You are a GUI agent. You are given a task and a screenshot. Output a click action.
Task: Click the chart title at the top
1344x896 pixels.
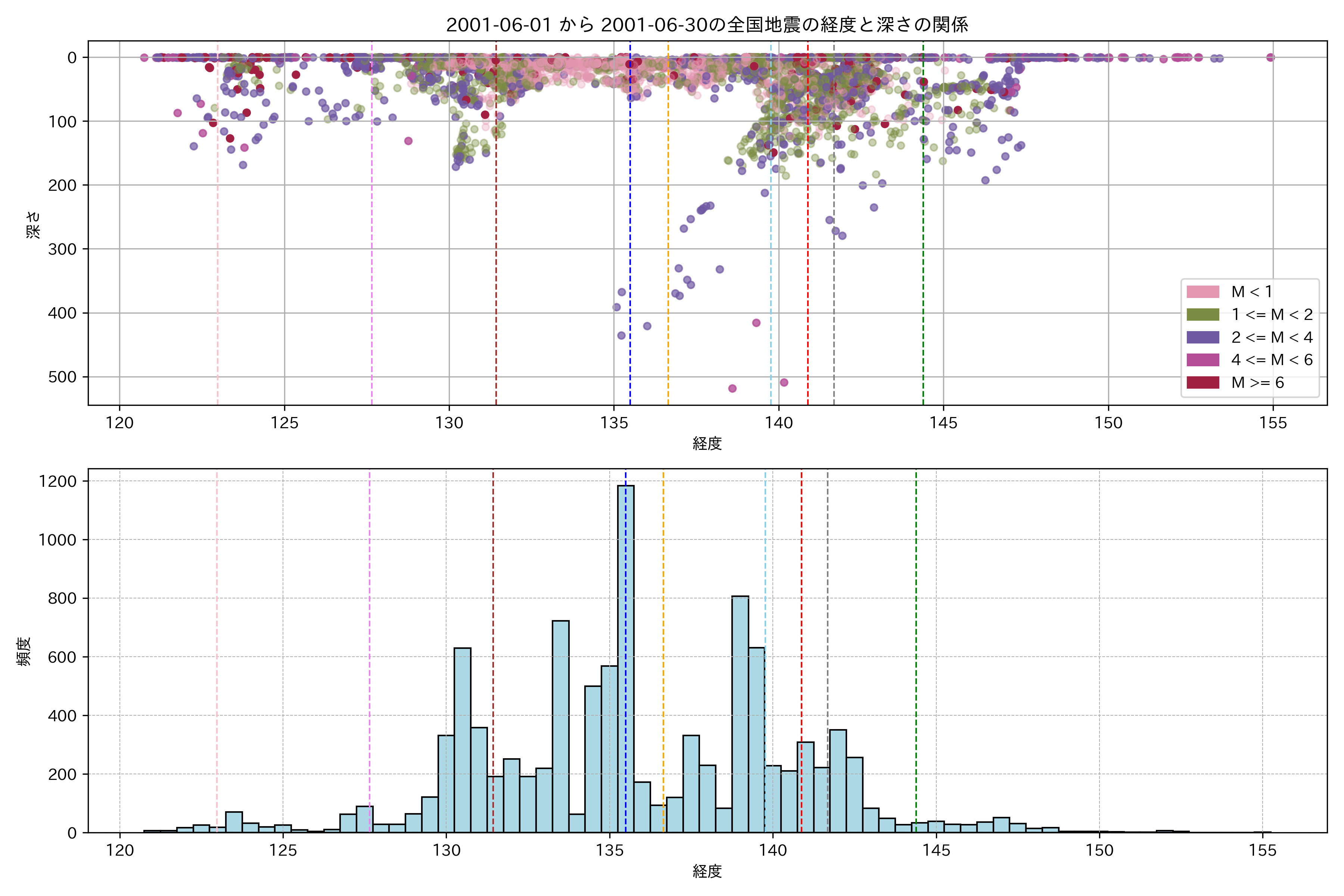point(707,25)
